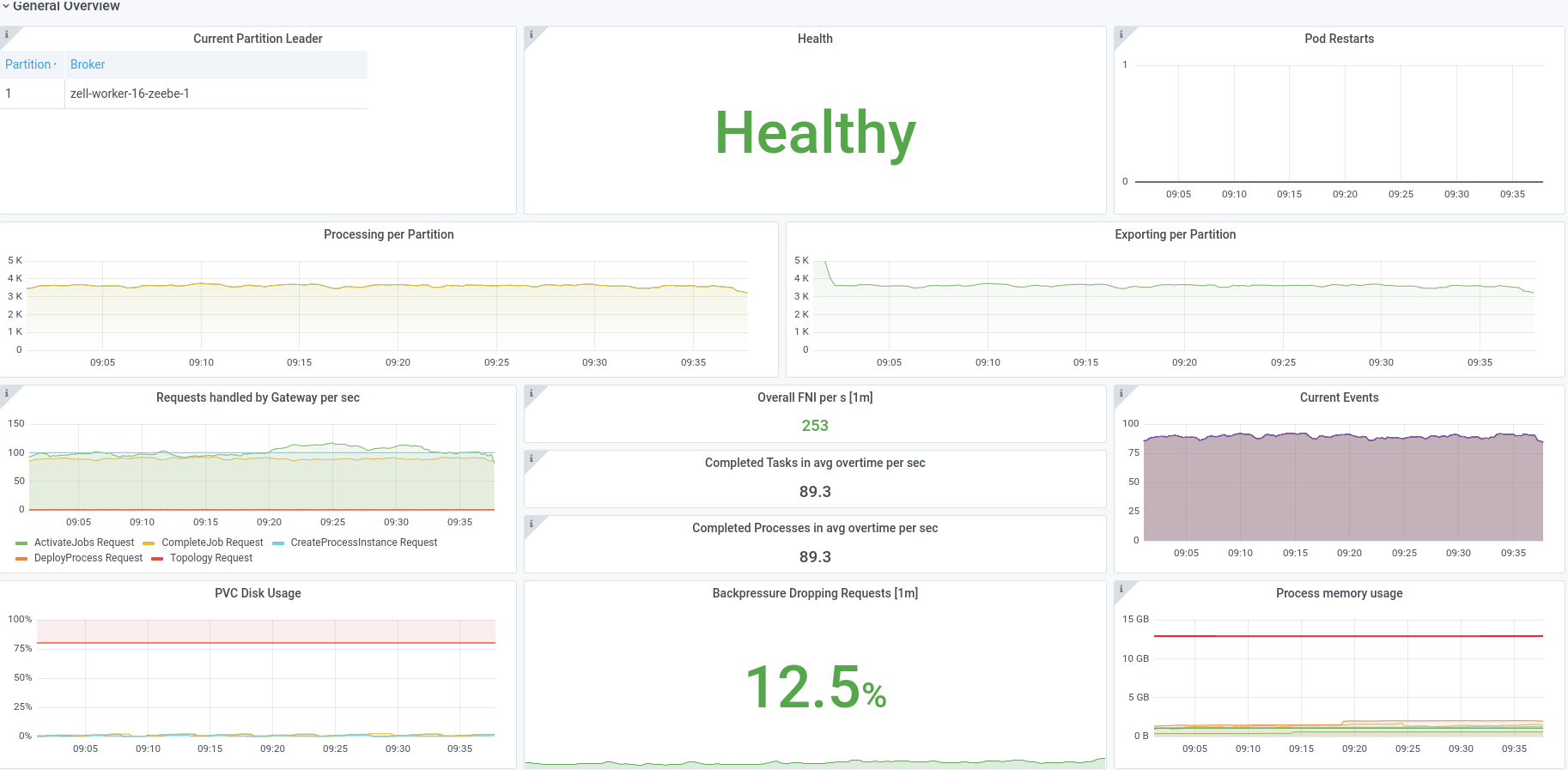Click 89.3 value under Completed Processes
1568x770 pixels.
[815, 557]
